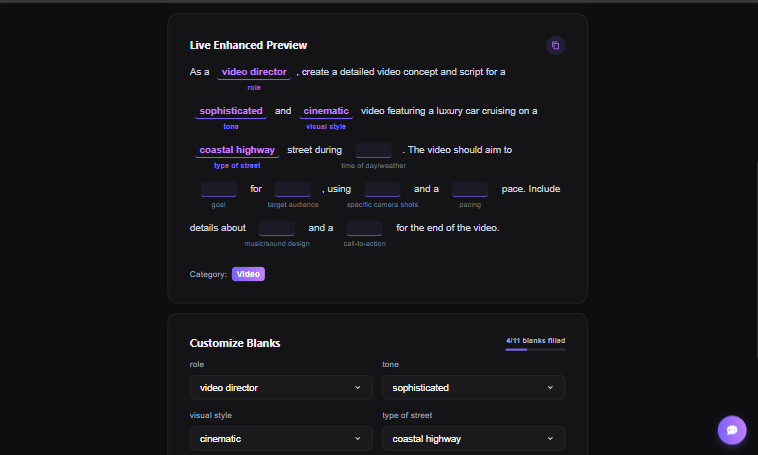The image size is (758, 455).
Task: Click the copy prompt icon
Action: tap(556, 45)
